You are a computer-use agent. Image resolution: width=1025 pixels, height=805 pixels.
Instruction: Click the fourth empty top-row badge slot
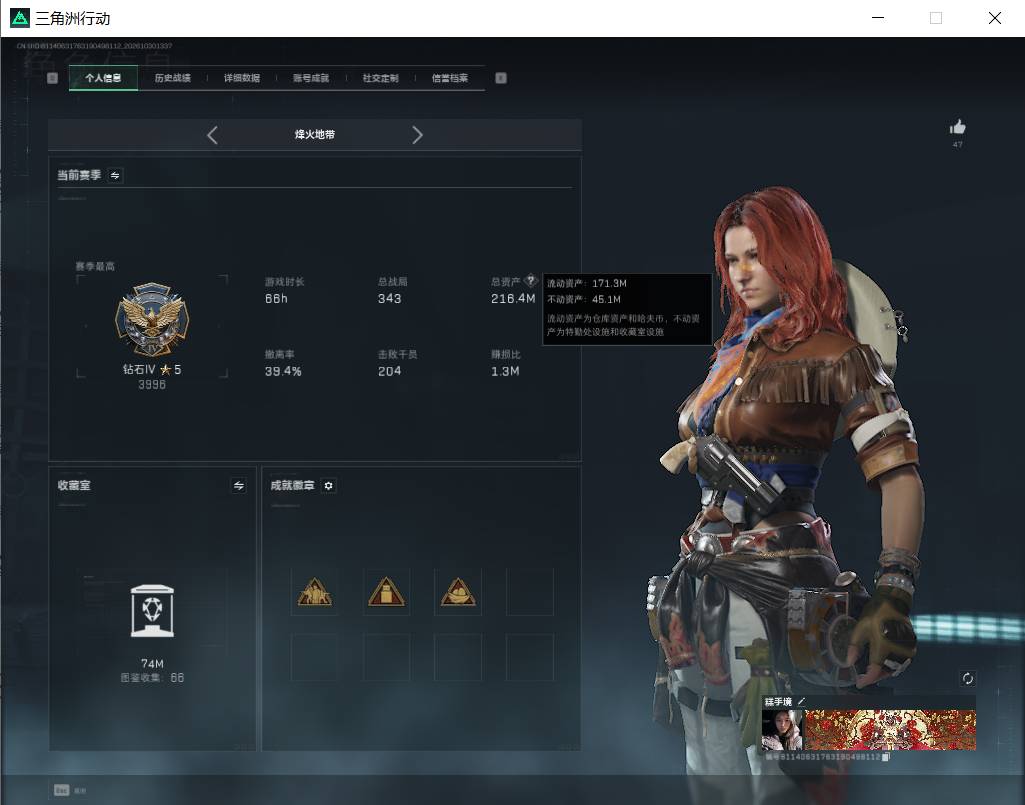pos(529,592)
